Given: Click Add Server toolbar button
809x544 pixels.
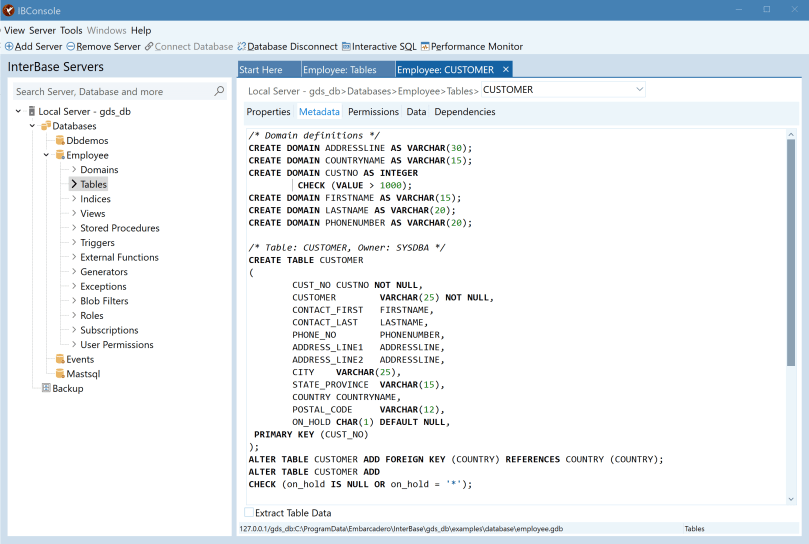Looking at the screenshot, I should 34,46.
